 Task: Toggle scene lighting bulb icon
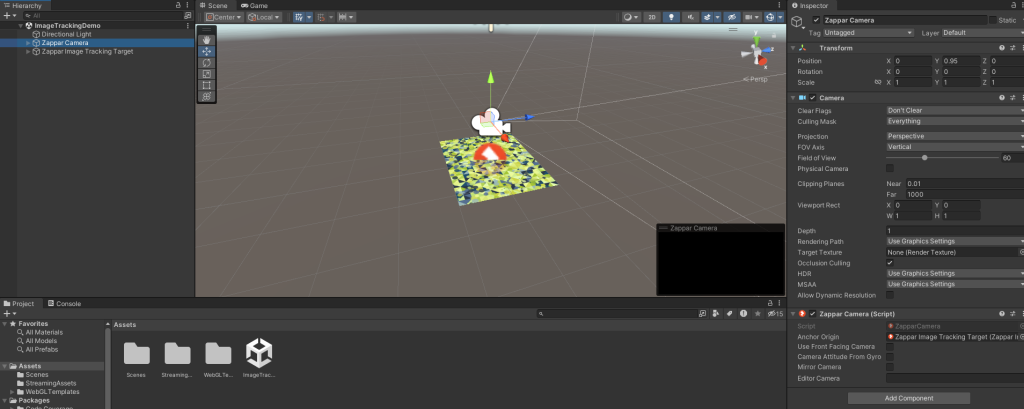pyautogui.click(x=671, y=17)
